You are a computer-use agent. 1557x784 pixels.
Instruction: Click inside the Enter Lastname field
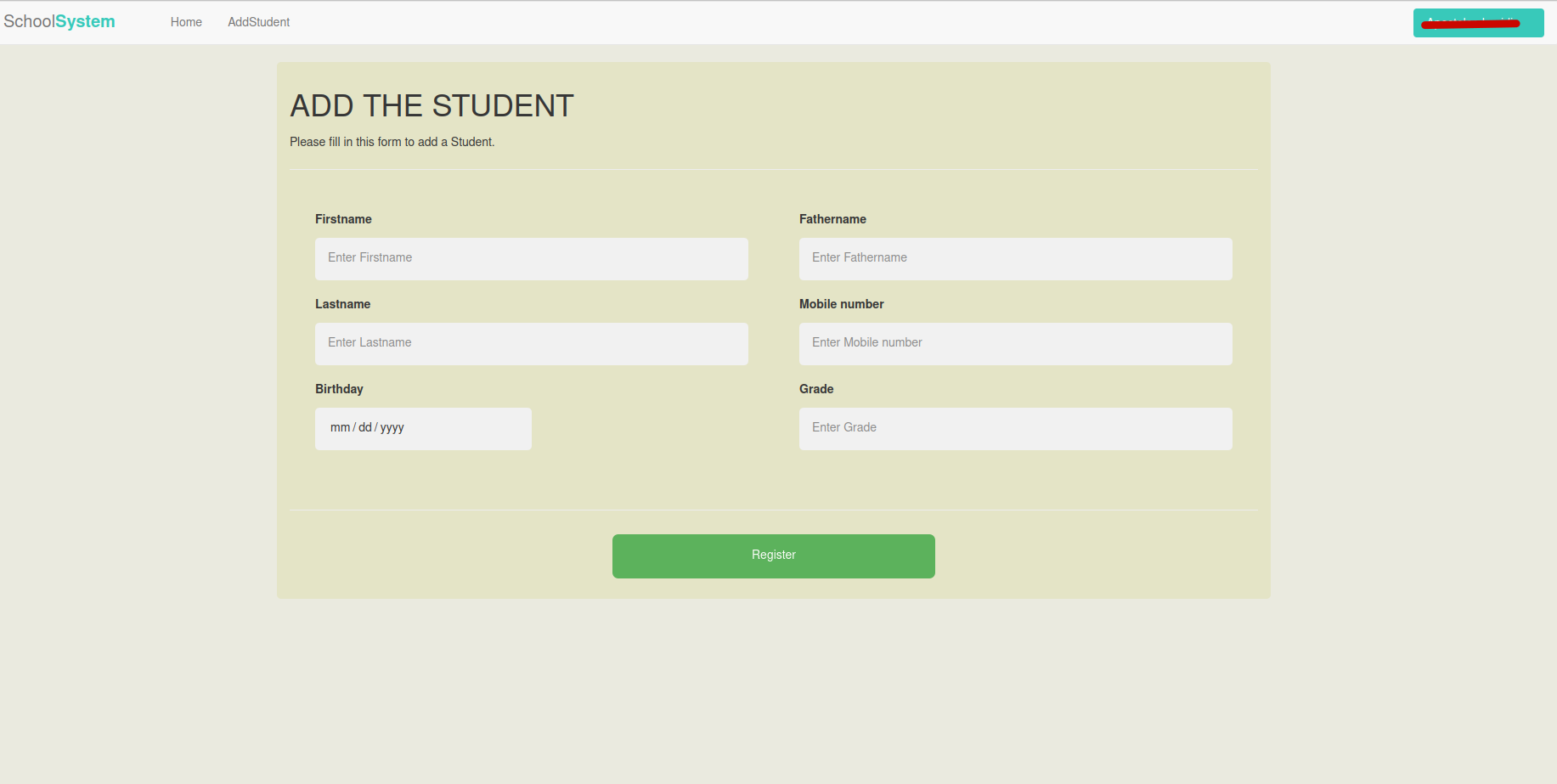(531, 343)
